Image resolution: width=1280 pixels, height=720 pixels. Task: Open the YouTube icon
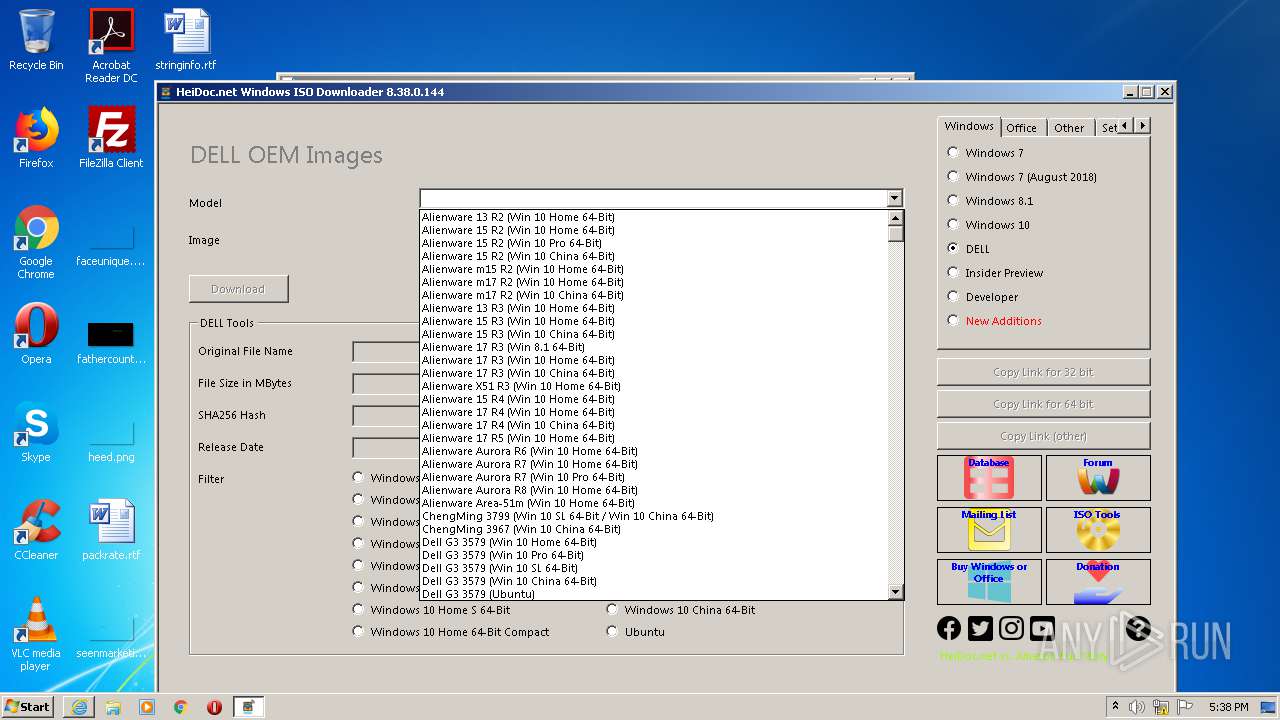click(x=1042, y=628)
